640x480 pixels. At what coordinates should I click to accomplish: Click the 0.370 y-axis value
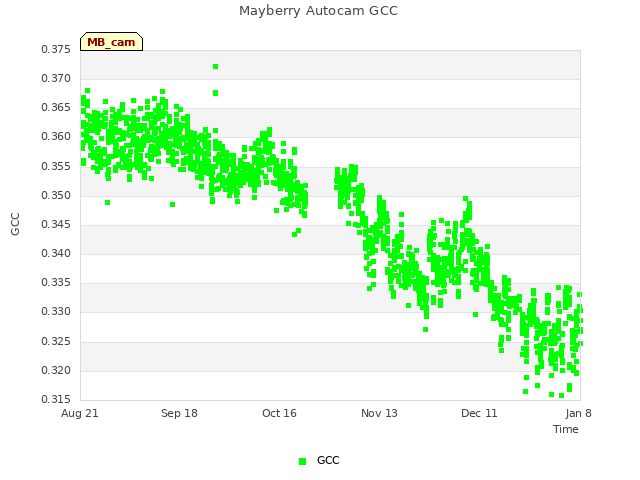click(56, 78)
